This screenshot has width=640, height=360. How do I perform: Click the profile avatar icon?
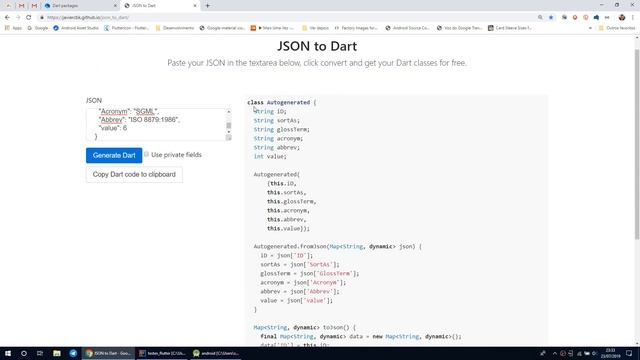[x=622, y=18]
